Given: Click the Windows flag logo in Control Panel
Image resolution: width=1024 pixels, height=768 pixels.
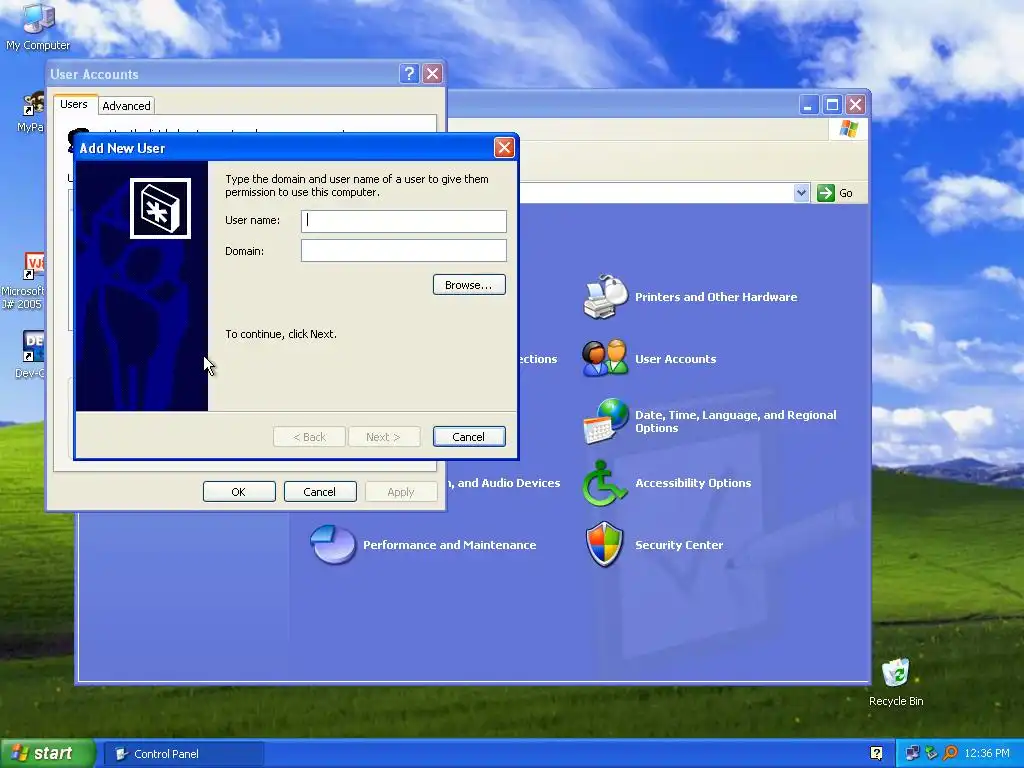Looking at the screenshot, I should pyautogui.click(x=848, y=129).
